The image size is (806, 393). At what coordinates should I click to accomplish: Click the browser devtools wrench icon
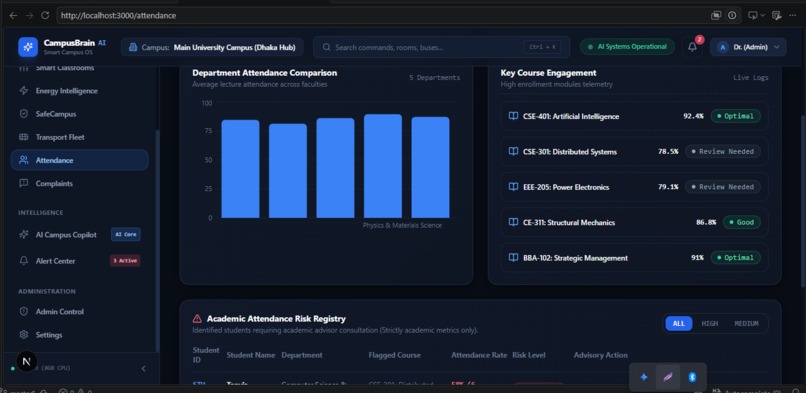[777, 15]
